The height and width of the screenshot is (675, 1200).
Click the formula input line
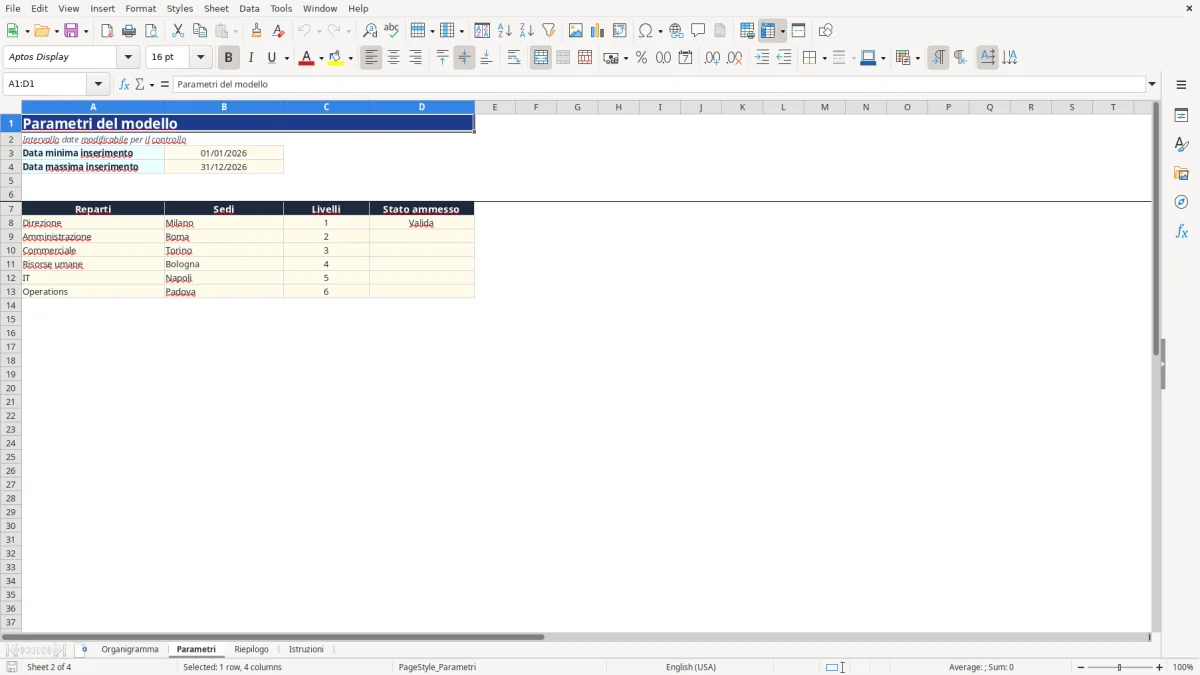pyautogui.click(x=659, y=85)
